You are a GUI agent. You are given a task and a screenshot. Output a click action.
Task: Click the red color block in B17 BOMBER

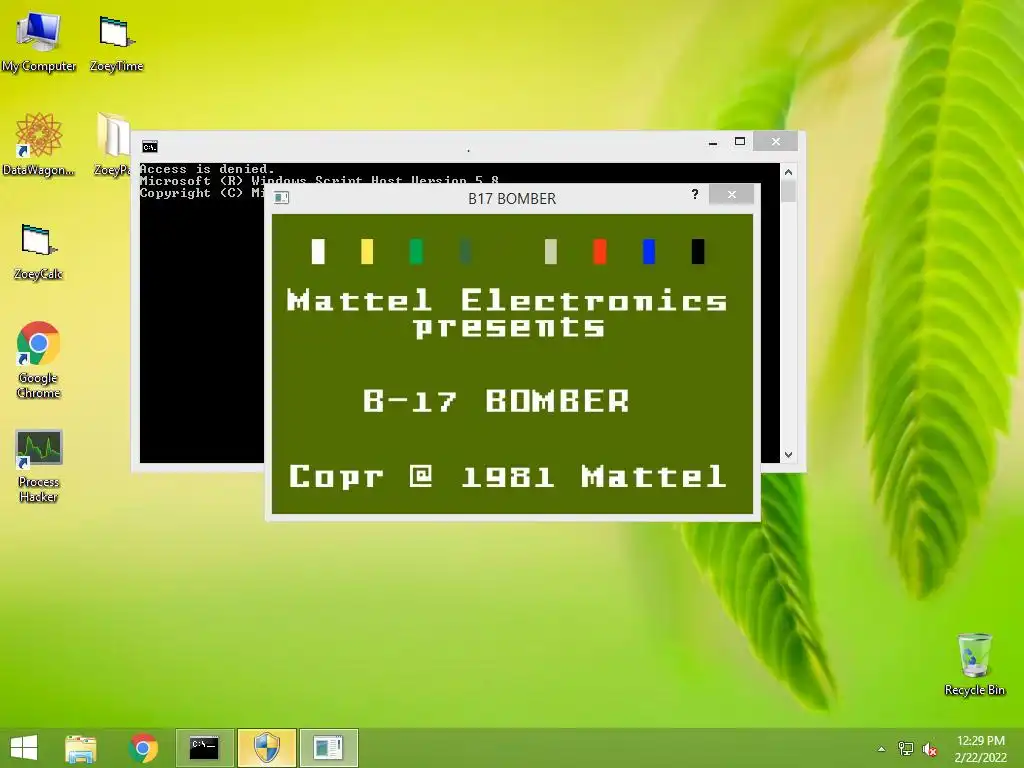click(x=600, y=251)
